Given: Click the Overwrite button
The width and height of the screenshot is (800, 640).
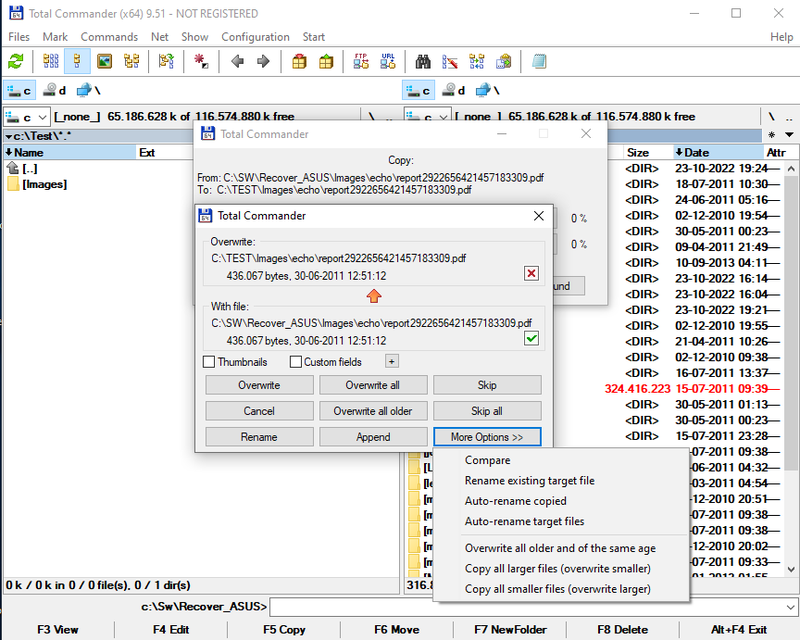Looking at the screenshot, I should click(259, 385).
